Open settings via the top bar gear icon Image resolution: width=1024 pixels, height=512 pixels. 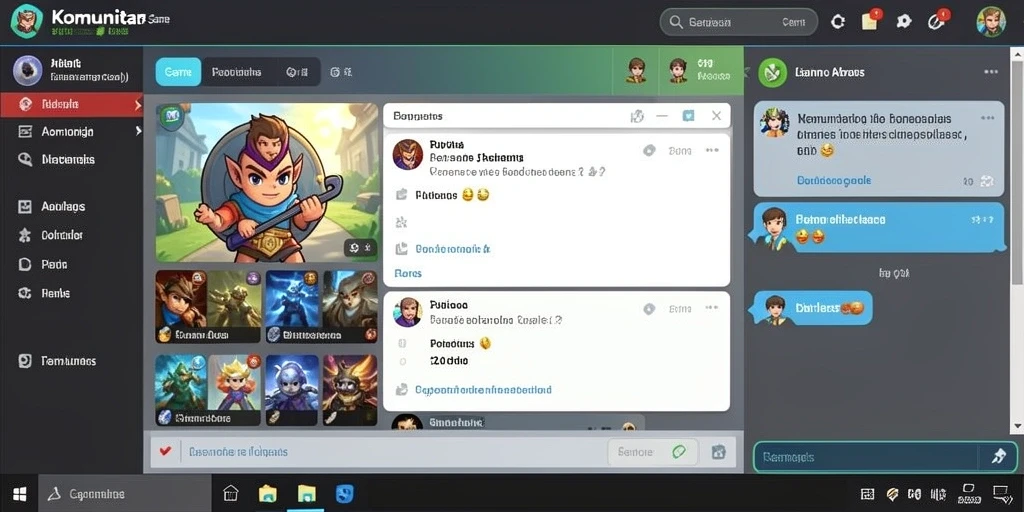point(904,22)
